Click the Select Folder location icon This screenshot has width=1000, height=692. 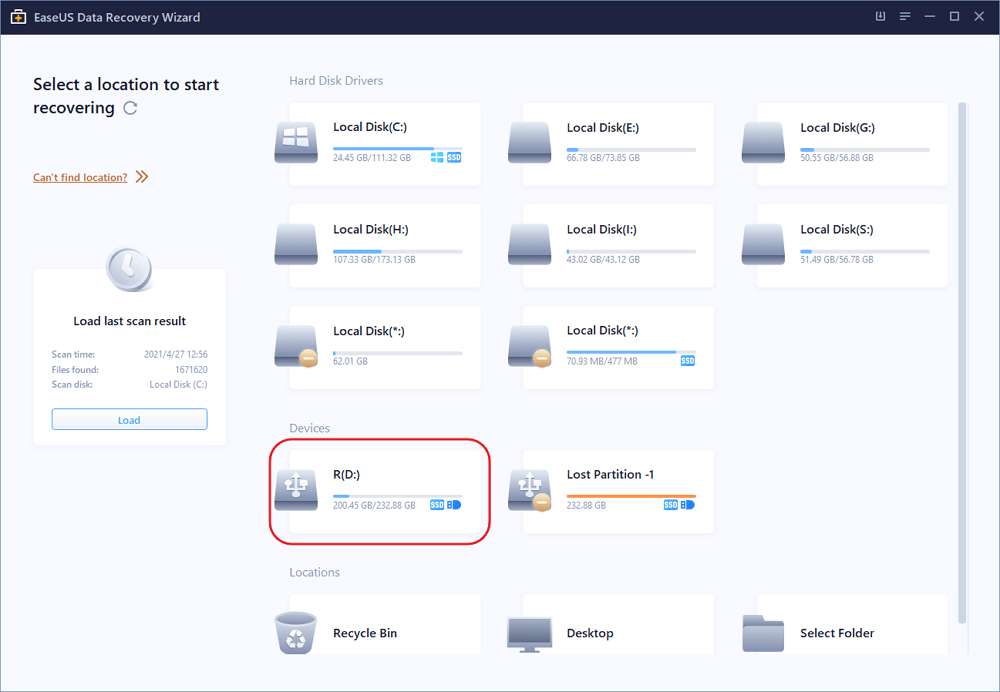coord(763,633)
